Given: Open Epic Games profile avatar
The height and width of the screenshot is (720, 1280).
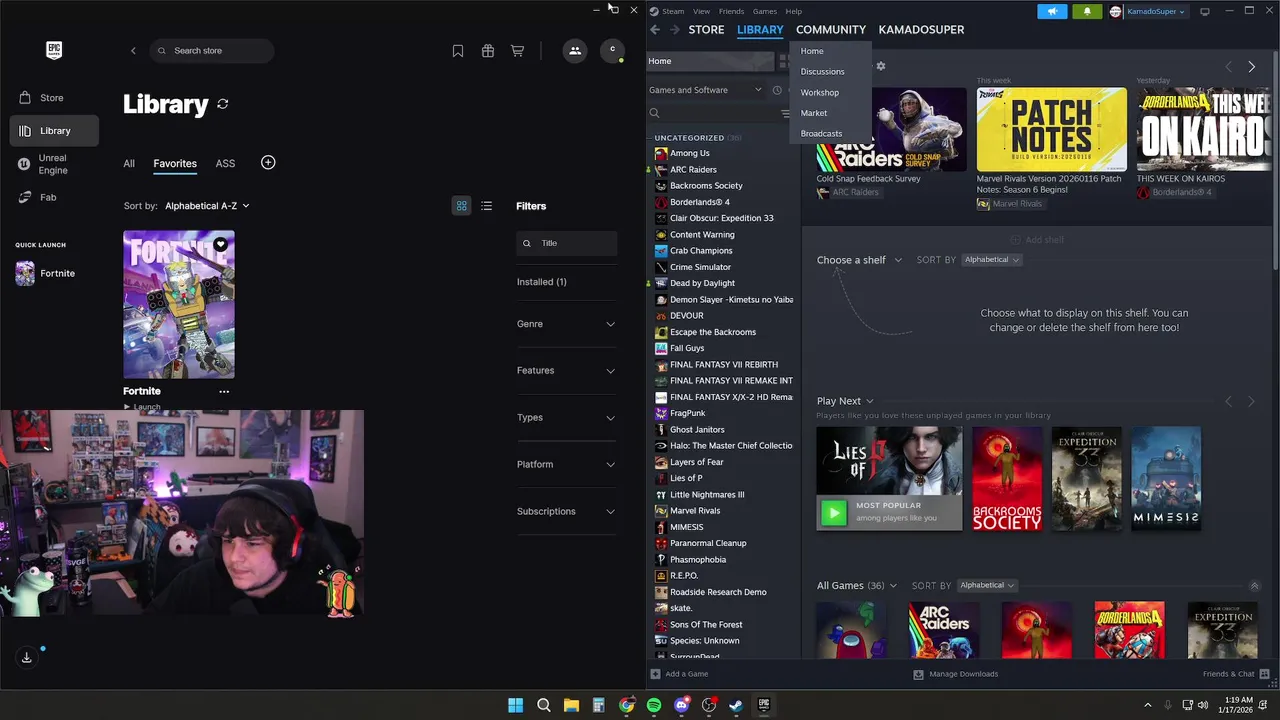Looking at the screenshot, I should coord(613,50).
